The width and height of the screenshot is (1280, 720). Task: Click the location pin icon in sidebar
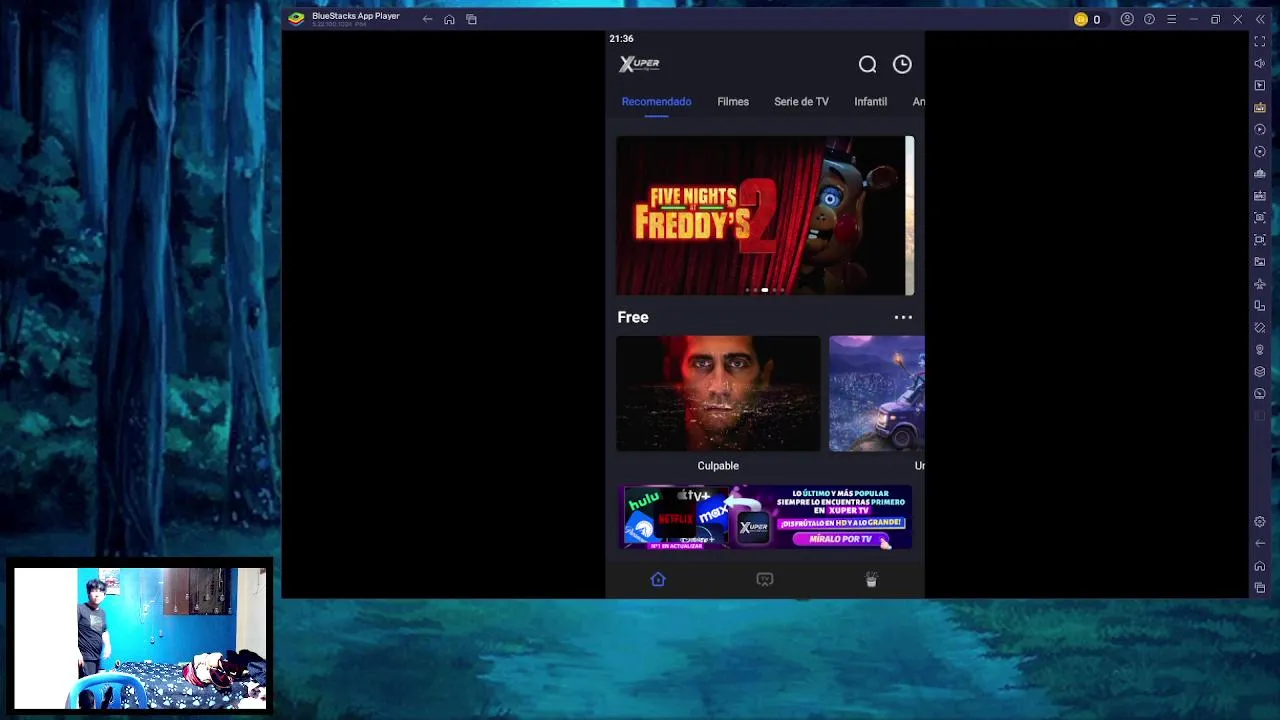point(1260,349)
